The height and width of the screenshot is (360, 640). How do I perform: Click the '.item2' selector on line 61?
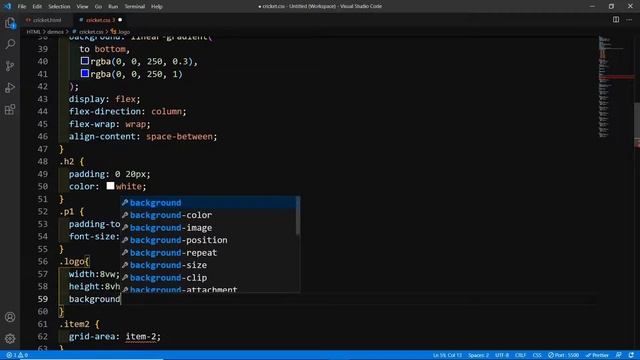click(74, 324)
